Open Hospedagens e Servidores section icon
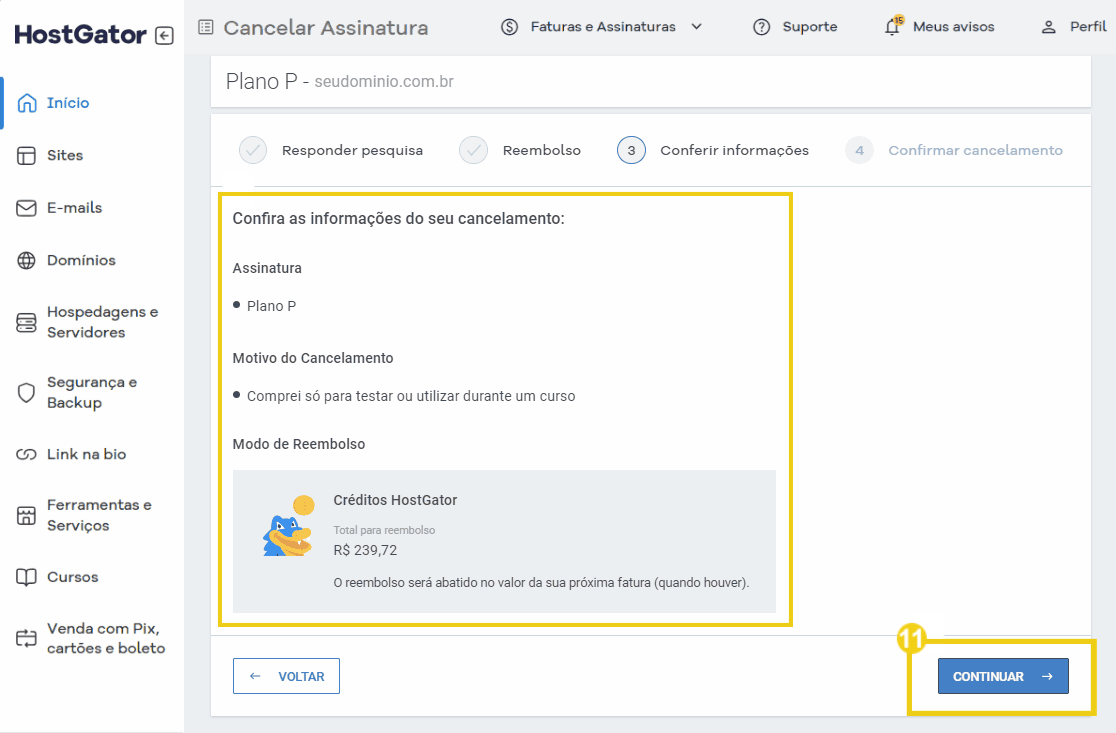Image resolution: width=1116 pixels, height=733 pixels. [25, 322]
